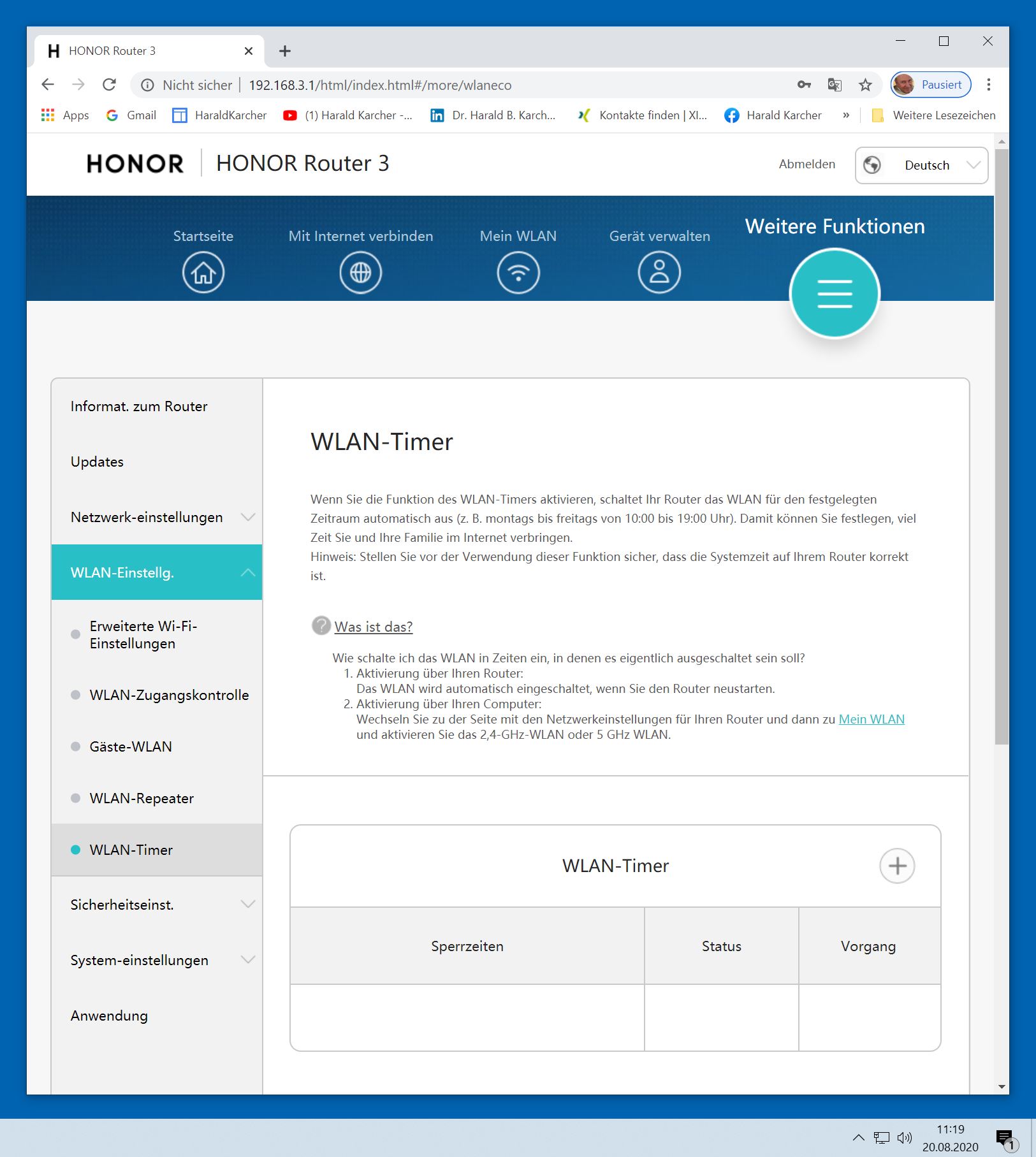Open the Gmail bookmark

point(131,115)
